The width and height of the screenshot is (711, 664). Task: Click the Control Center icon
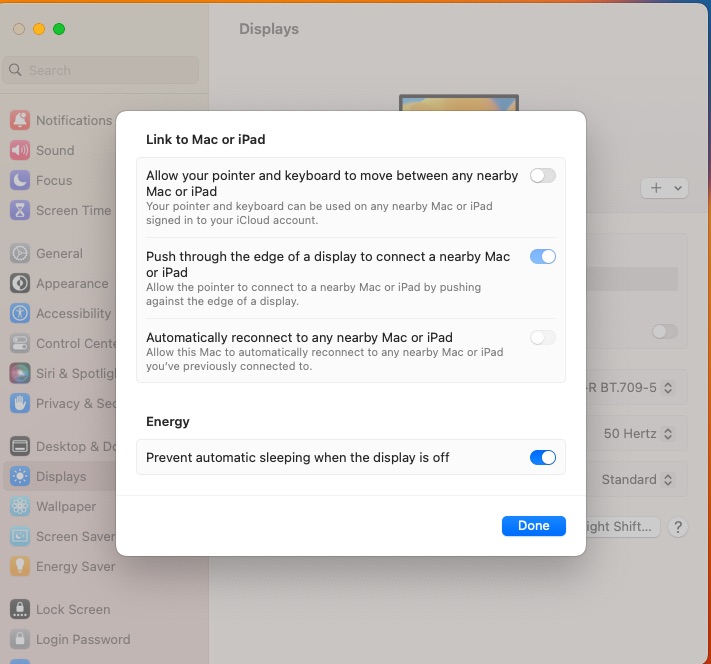pos(20,343)
